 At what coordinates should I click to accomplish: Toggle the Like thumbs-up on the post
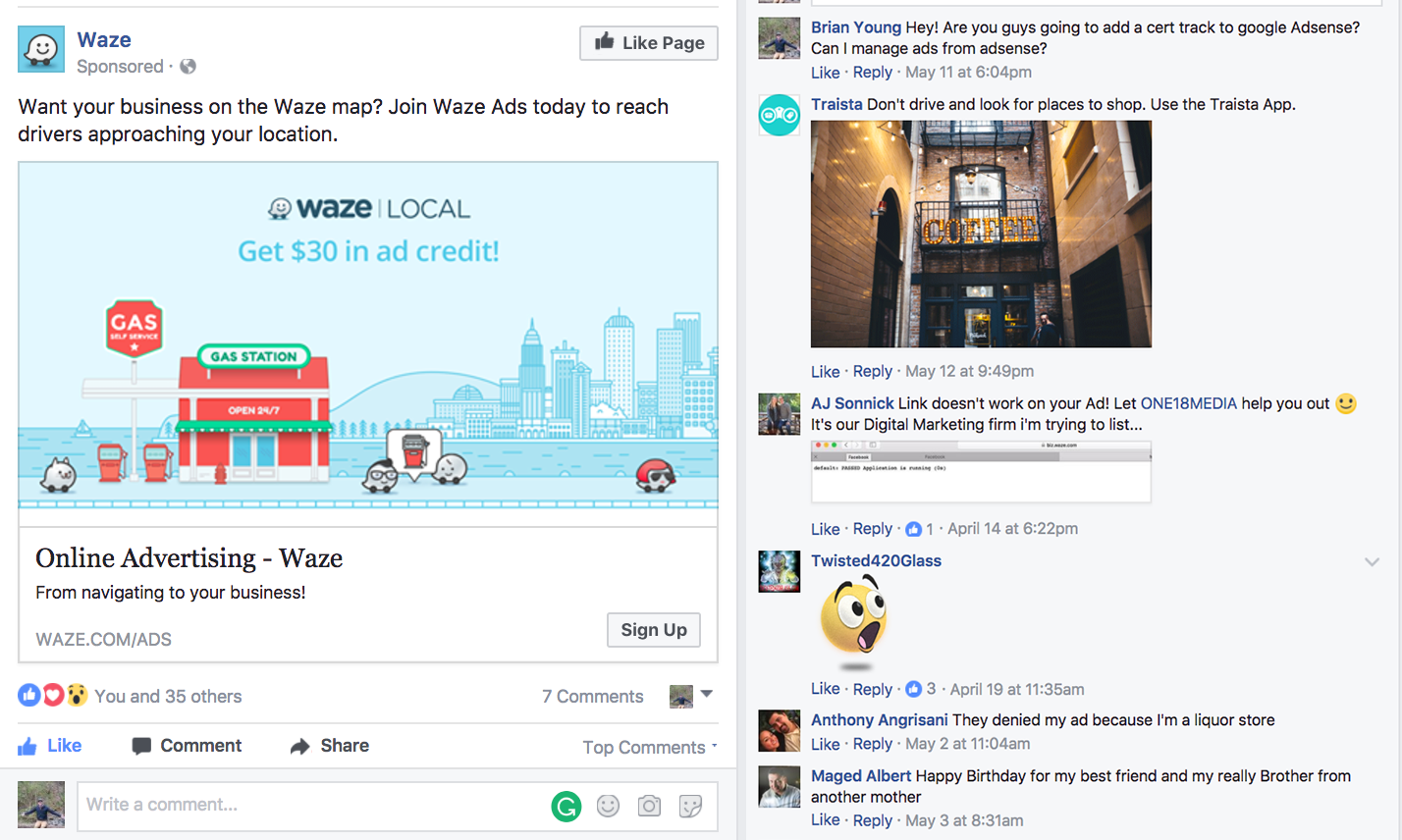pyautogui.click(x=50, y=746)
